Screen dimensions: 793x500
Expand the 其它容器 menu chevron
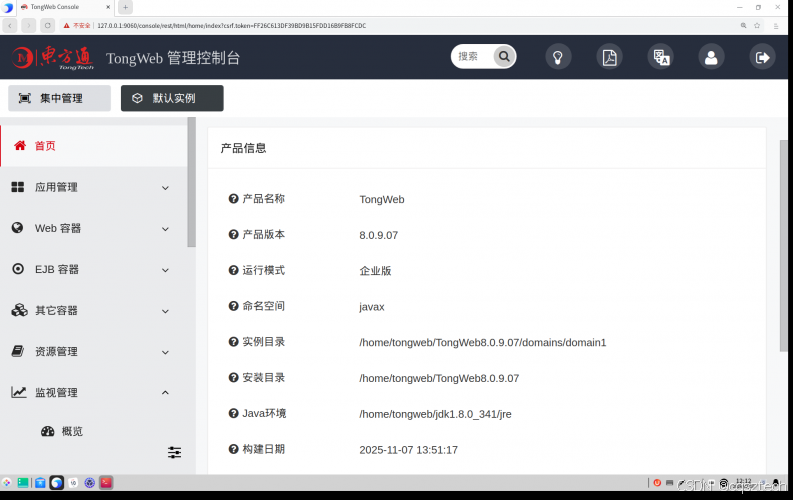pos(165,311)
